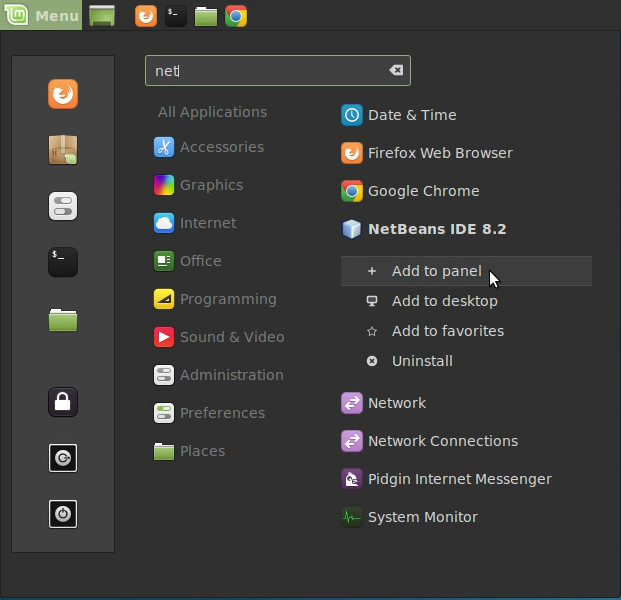Open file manager from top panel
Image resolution: width=621 pixels, height=600 pixels.
206,17
